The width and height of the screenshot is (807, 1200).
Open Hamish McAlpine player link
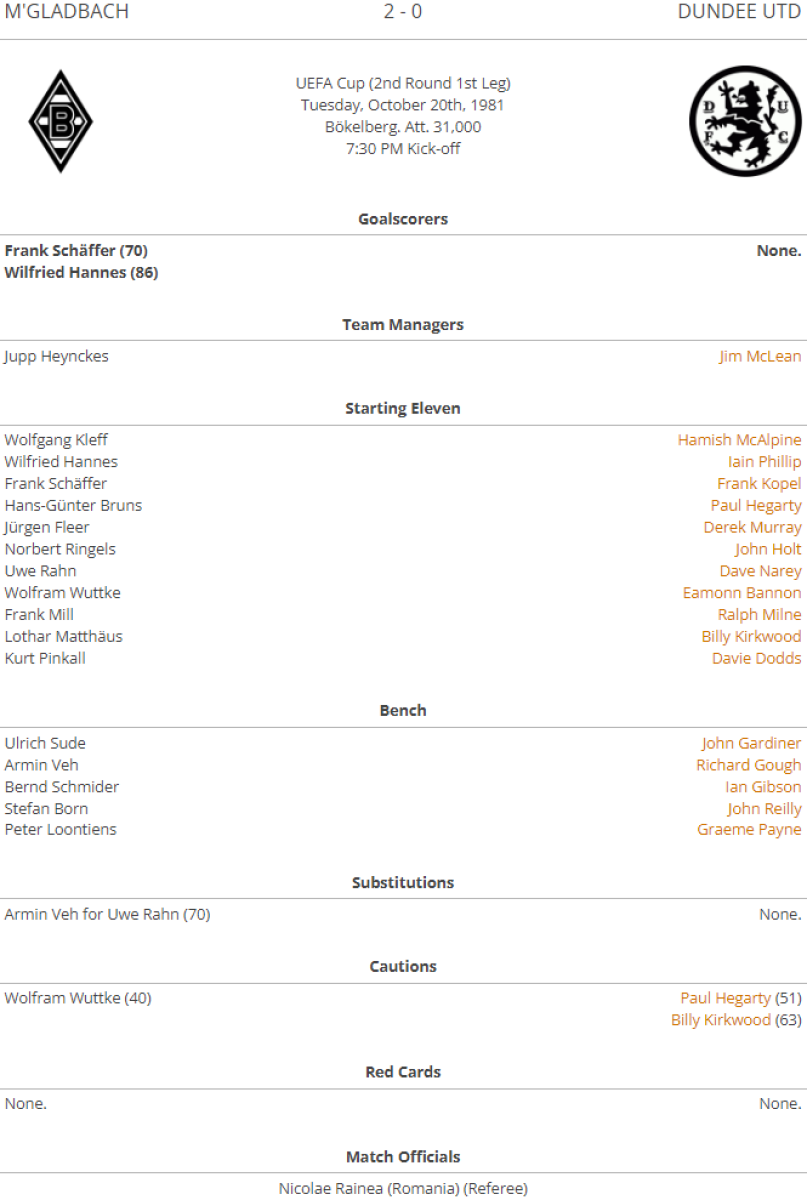tap(739, 440)
